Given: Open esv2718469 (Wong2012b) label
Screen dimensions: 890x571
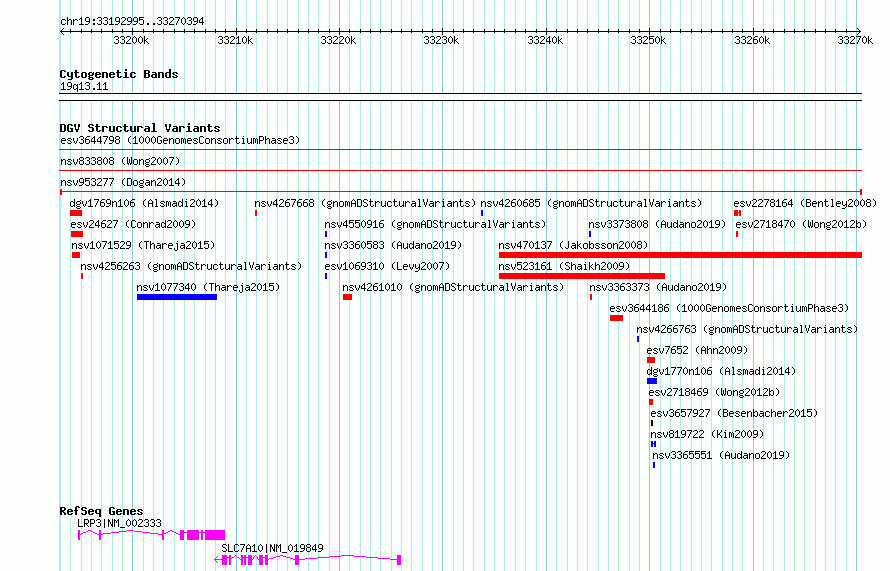Looking at the screenshot, I should (x=715, y=392).
